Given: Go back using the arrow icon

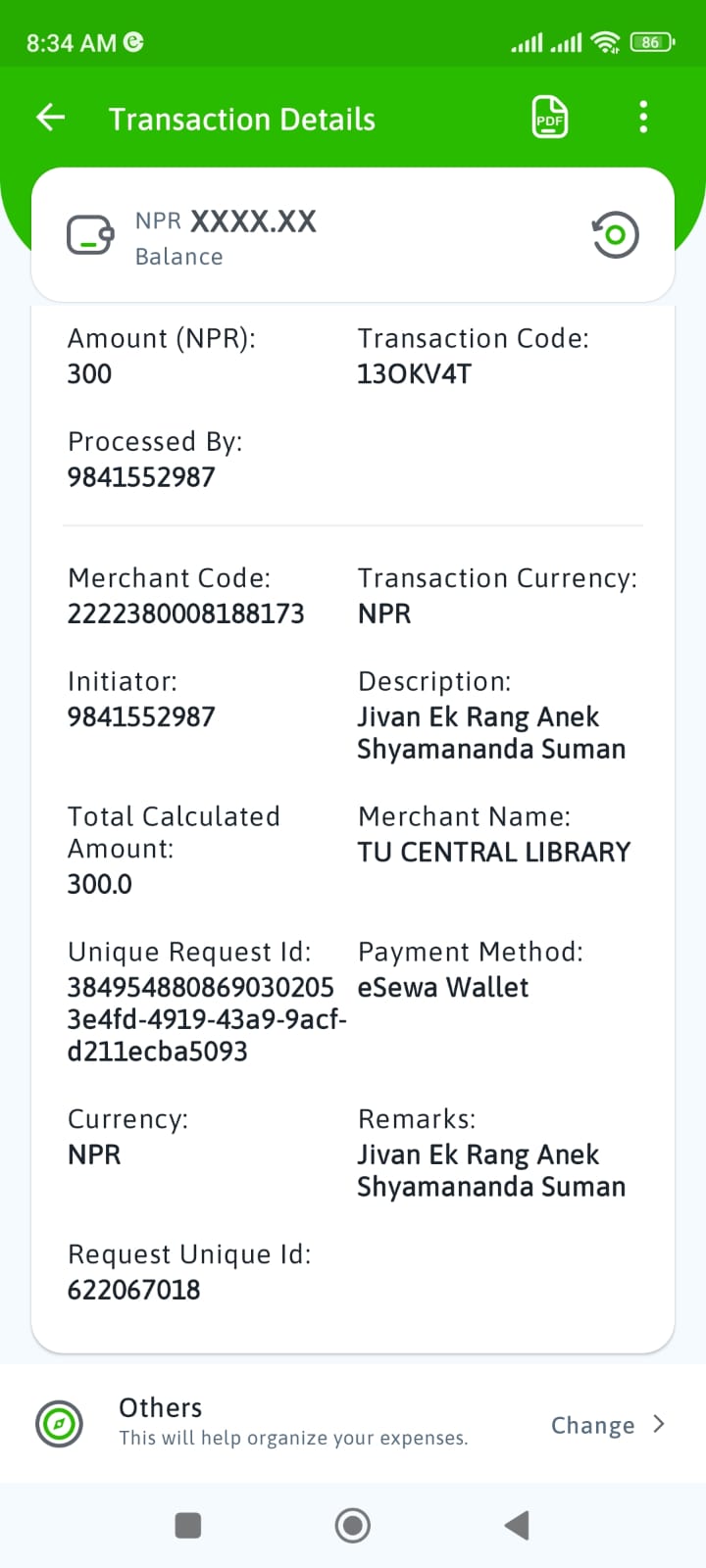Looking at the screenshot, I should [x=51, y=119].
